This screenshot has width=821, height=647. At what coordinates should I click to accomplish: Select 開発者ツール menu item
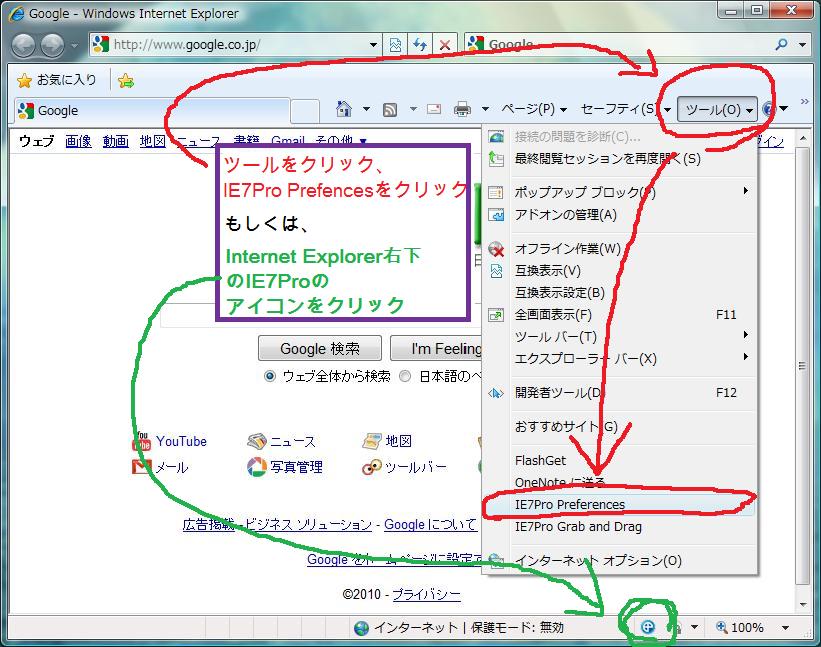[618, 393]
